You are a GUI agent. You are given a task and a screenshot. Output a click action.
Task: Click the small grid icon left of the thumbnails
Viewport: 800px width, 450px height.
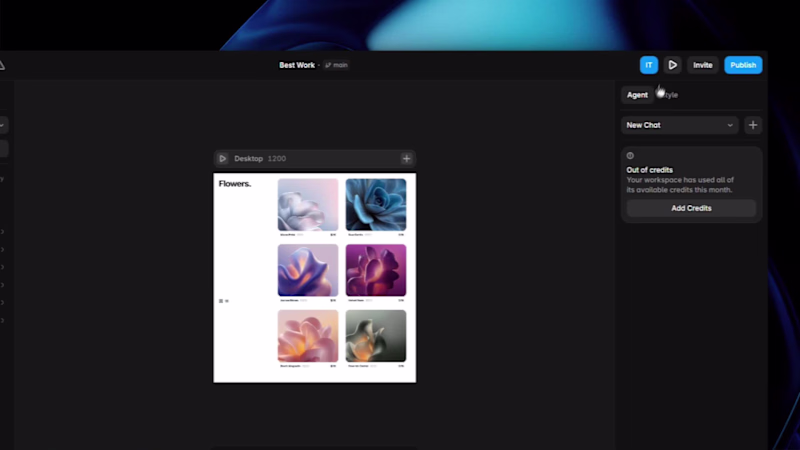tap(221, 301)
